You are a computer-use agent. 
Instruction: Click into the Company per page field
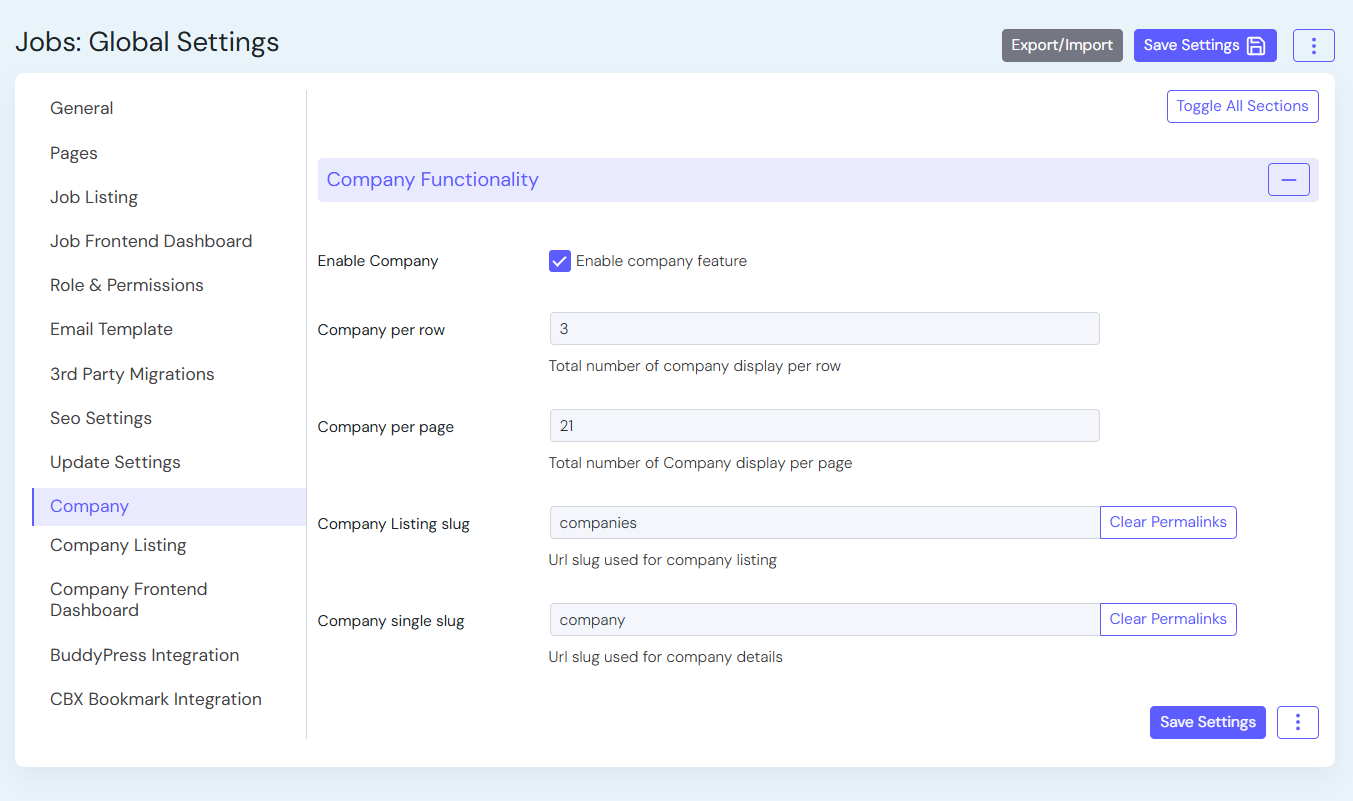coord(824,426)
